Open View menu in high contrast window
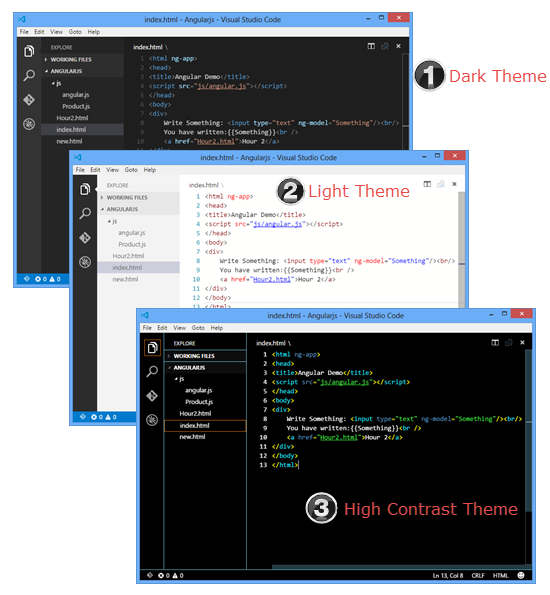 (x=180, y=328)
